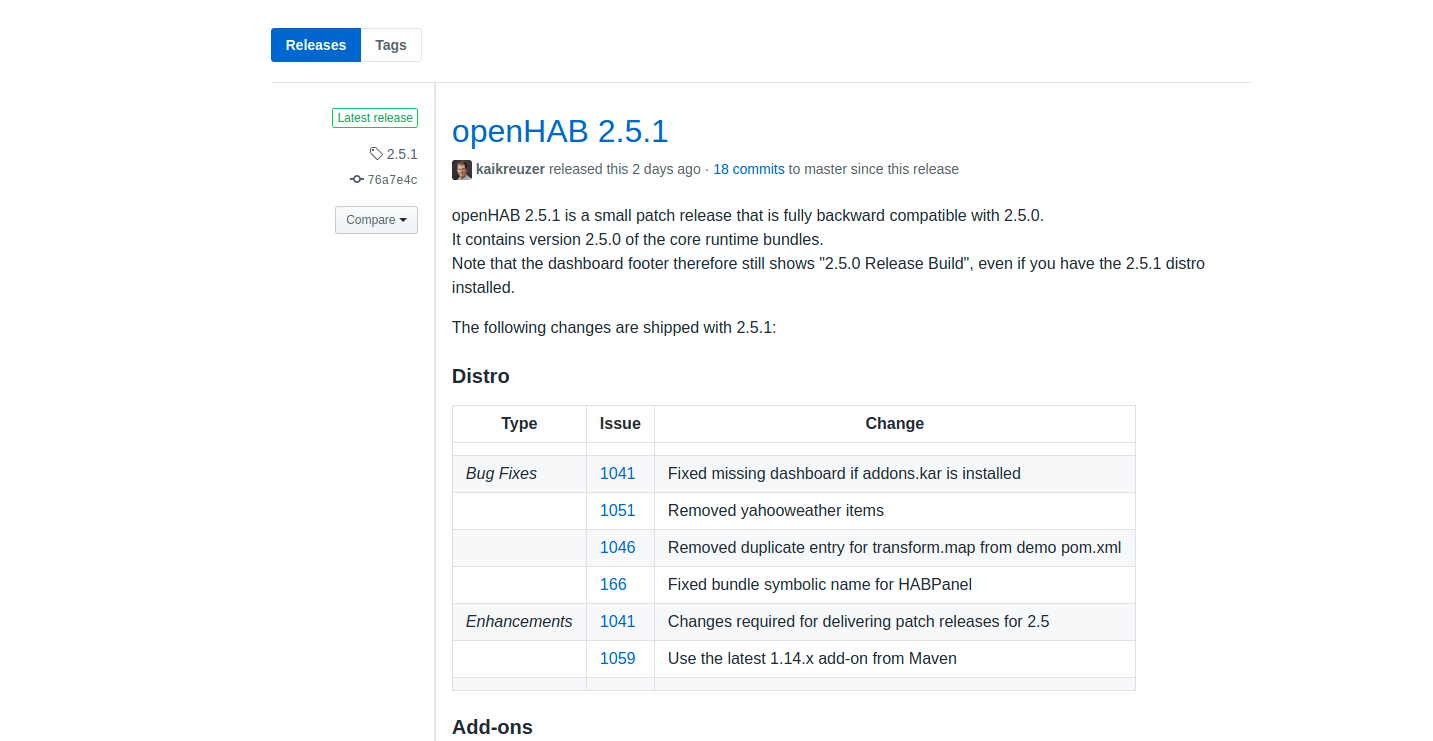Expand the Compare dropdown
Viewport: 1433px width, 741px height.
(x=376, y=219)
